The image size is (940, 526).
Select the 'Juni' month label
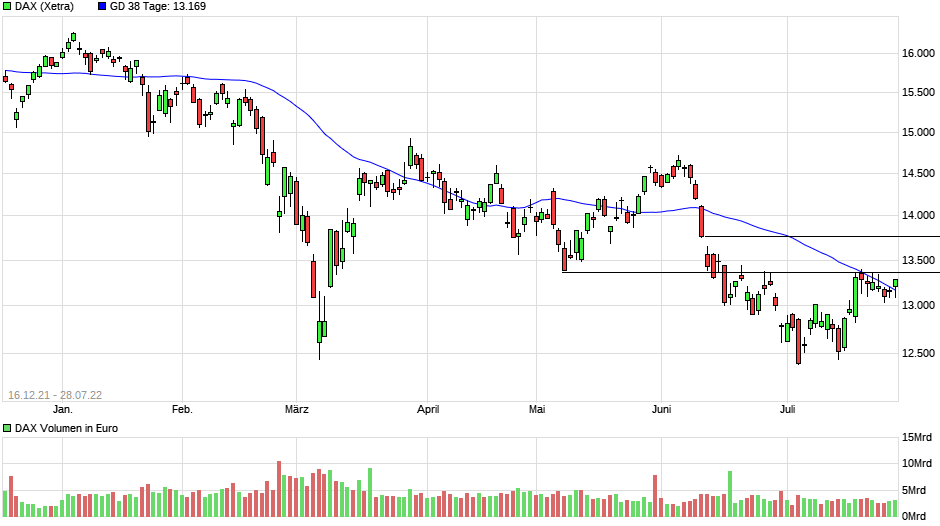point(660,409)
